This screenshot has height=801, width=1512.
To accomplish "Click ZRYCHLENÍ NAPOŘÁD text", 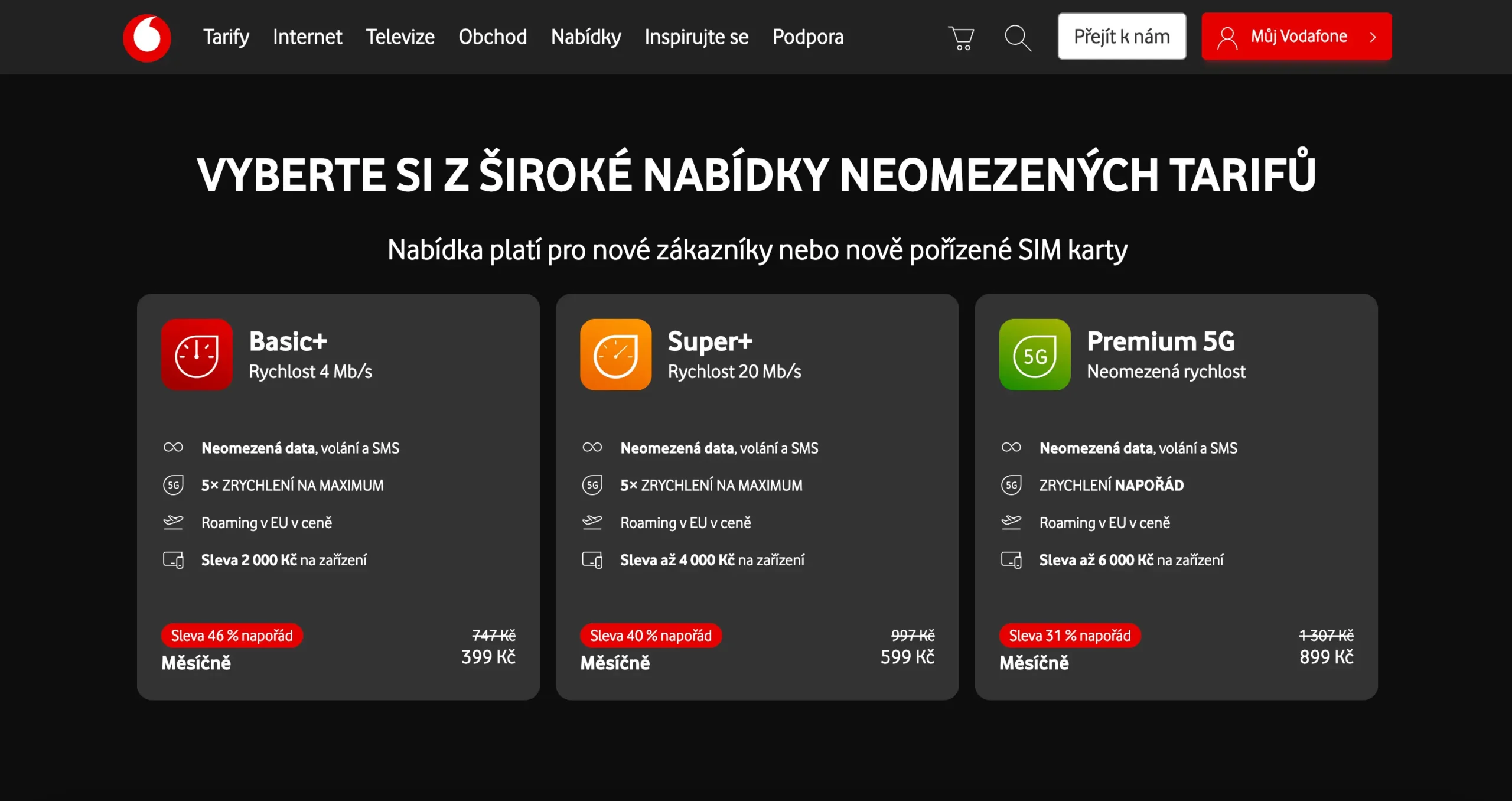I will pos(1112,485).
